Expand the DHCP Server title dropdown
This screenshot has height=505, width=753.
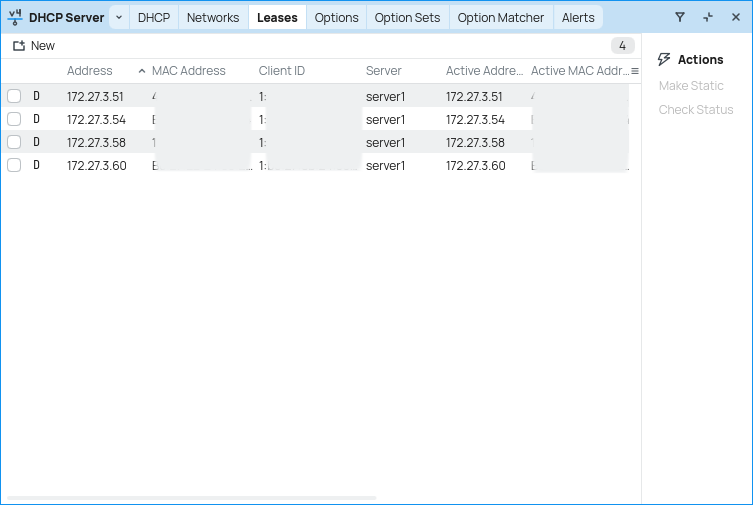click(x=119, y=18)
